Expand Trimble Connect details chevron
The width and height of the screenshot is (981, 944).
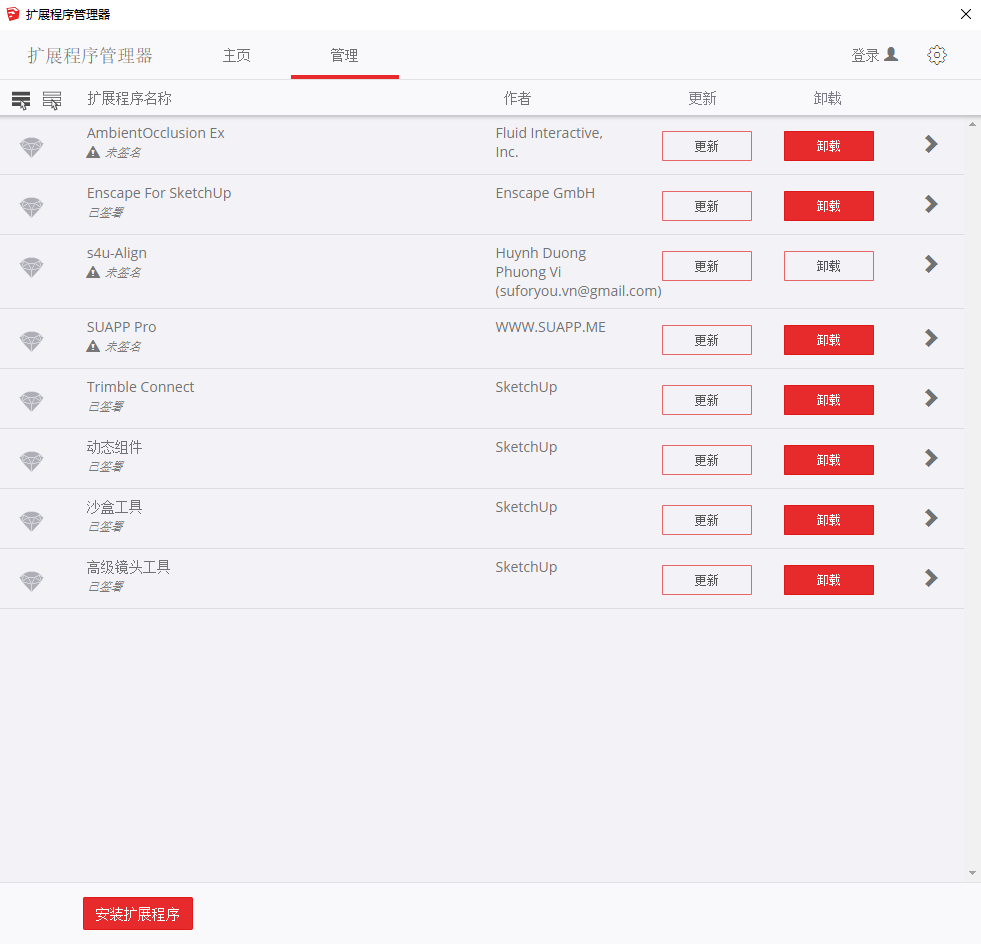[931, 398]
